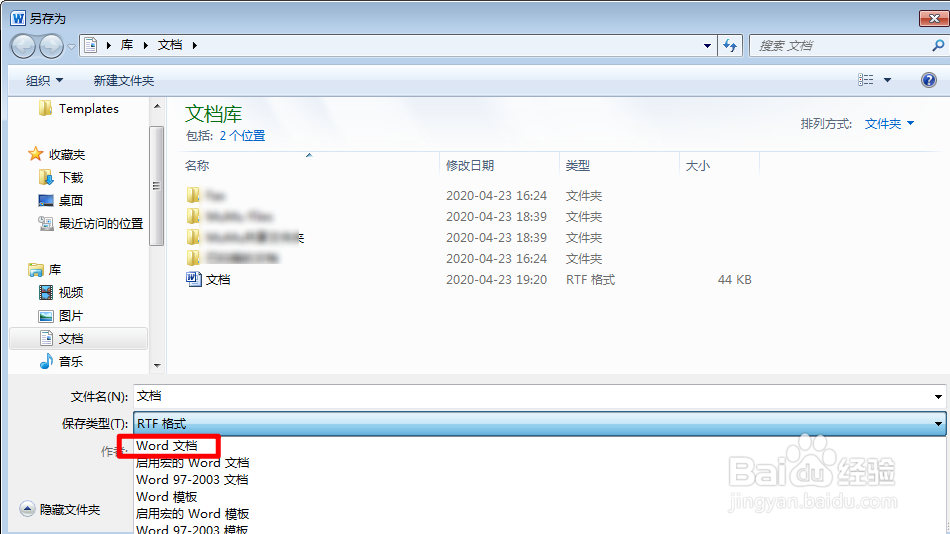Image resolution: width=950 pixels, height=534 pixels.
Task: Select the 文档 RTF file in list
Action: click(218, 279)
